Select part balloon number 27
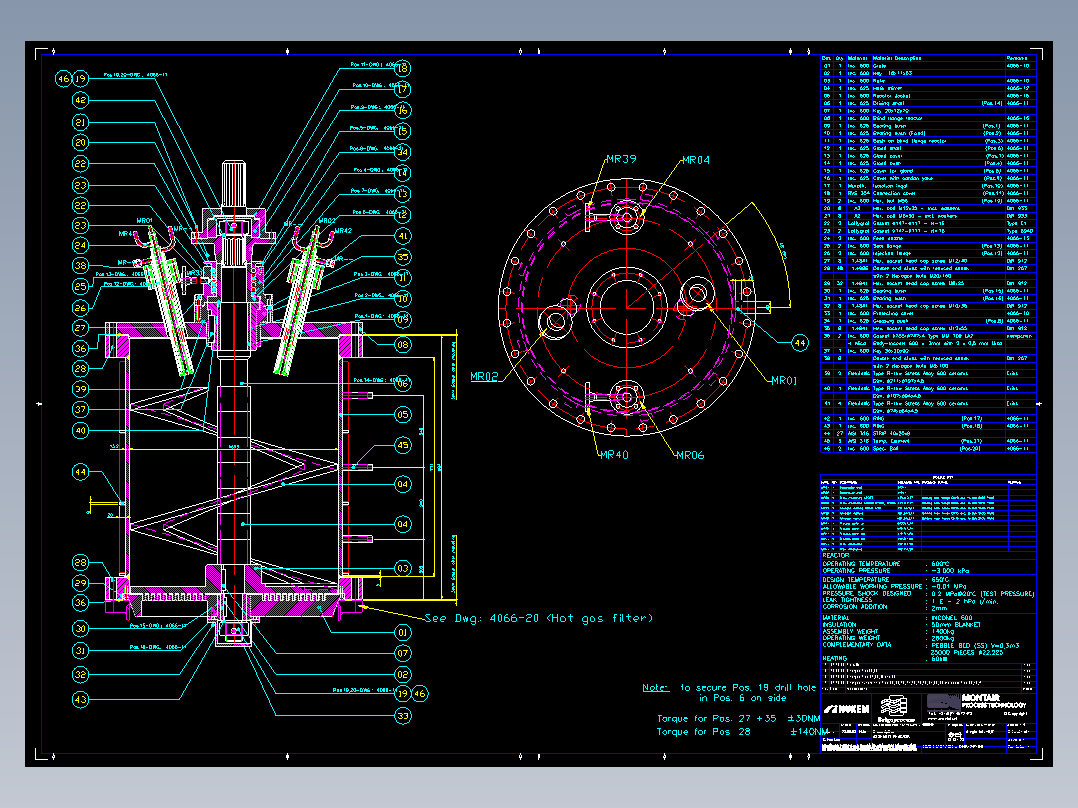The height and width of the screenshot is (808, 1078). coord(80,328)
